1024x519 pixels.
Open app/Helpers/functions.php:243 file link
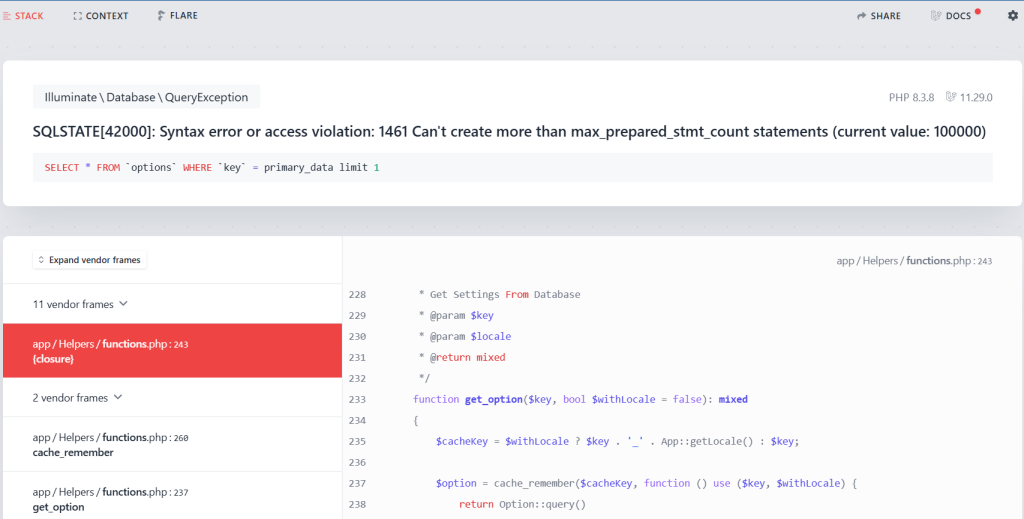click(x=914, y=260)
